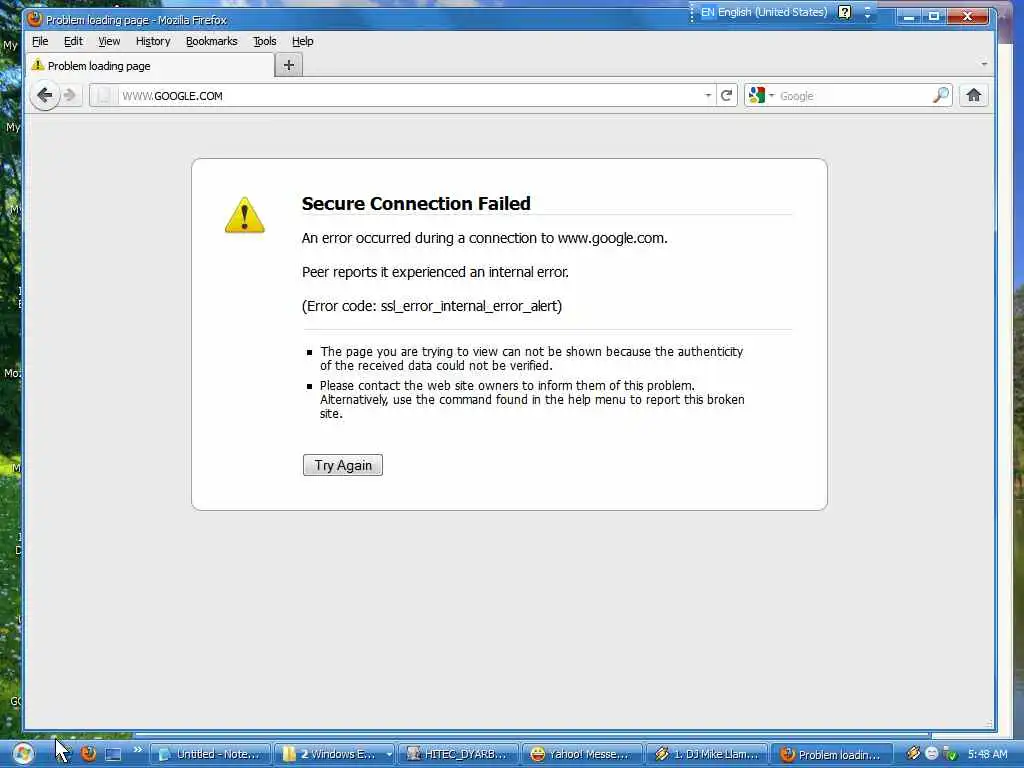Open the Edit menu
1024x768 pixels.
coord(73,41)
